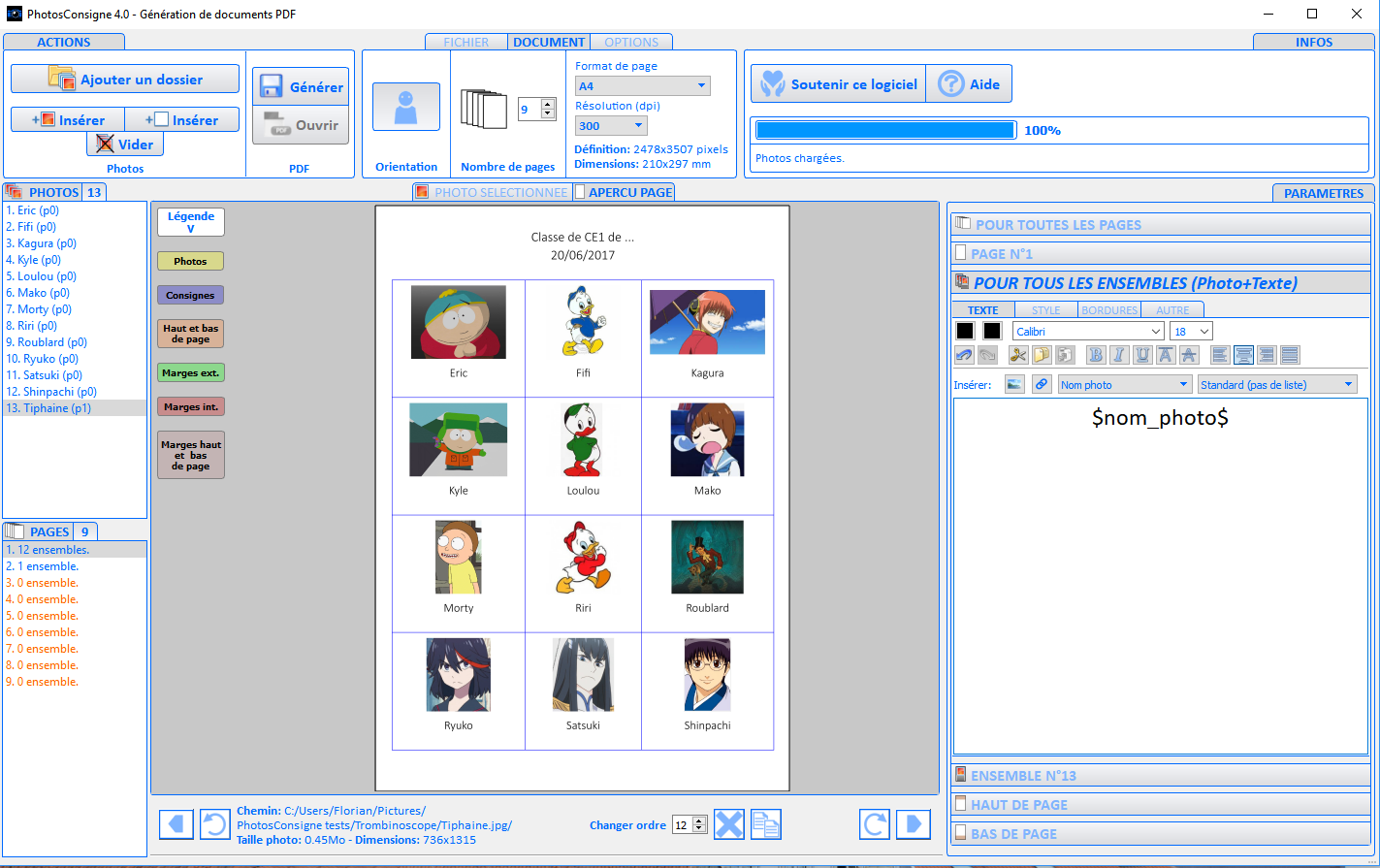Switch to the OPTIONS tab

point(631,42)
